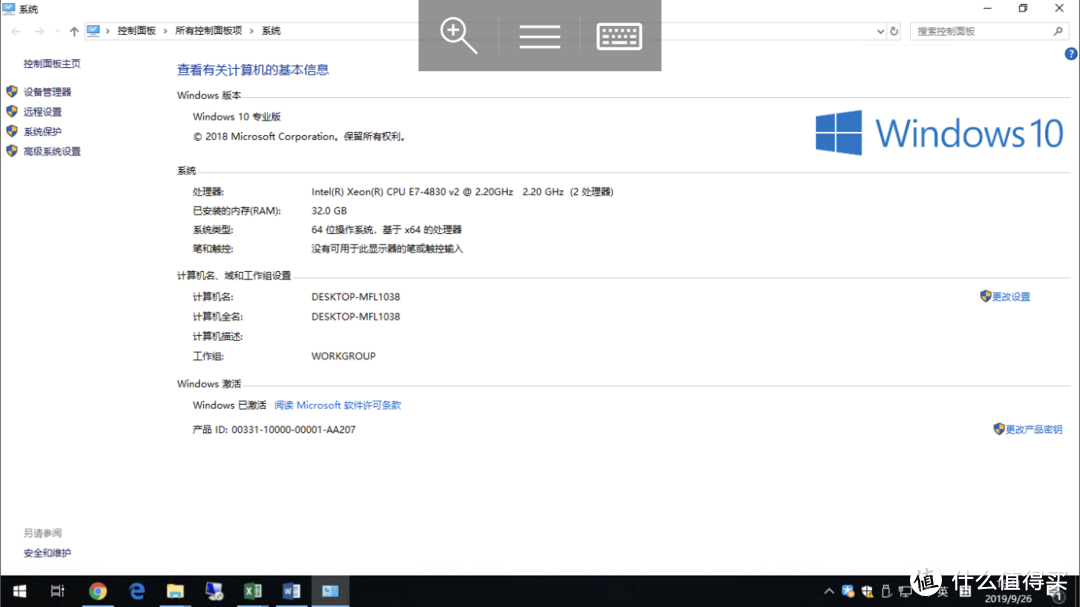Click the Xeon E7-4830 v2 processor text
This screenshot has width=1080, height=607.
pos(462,192)
